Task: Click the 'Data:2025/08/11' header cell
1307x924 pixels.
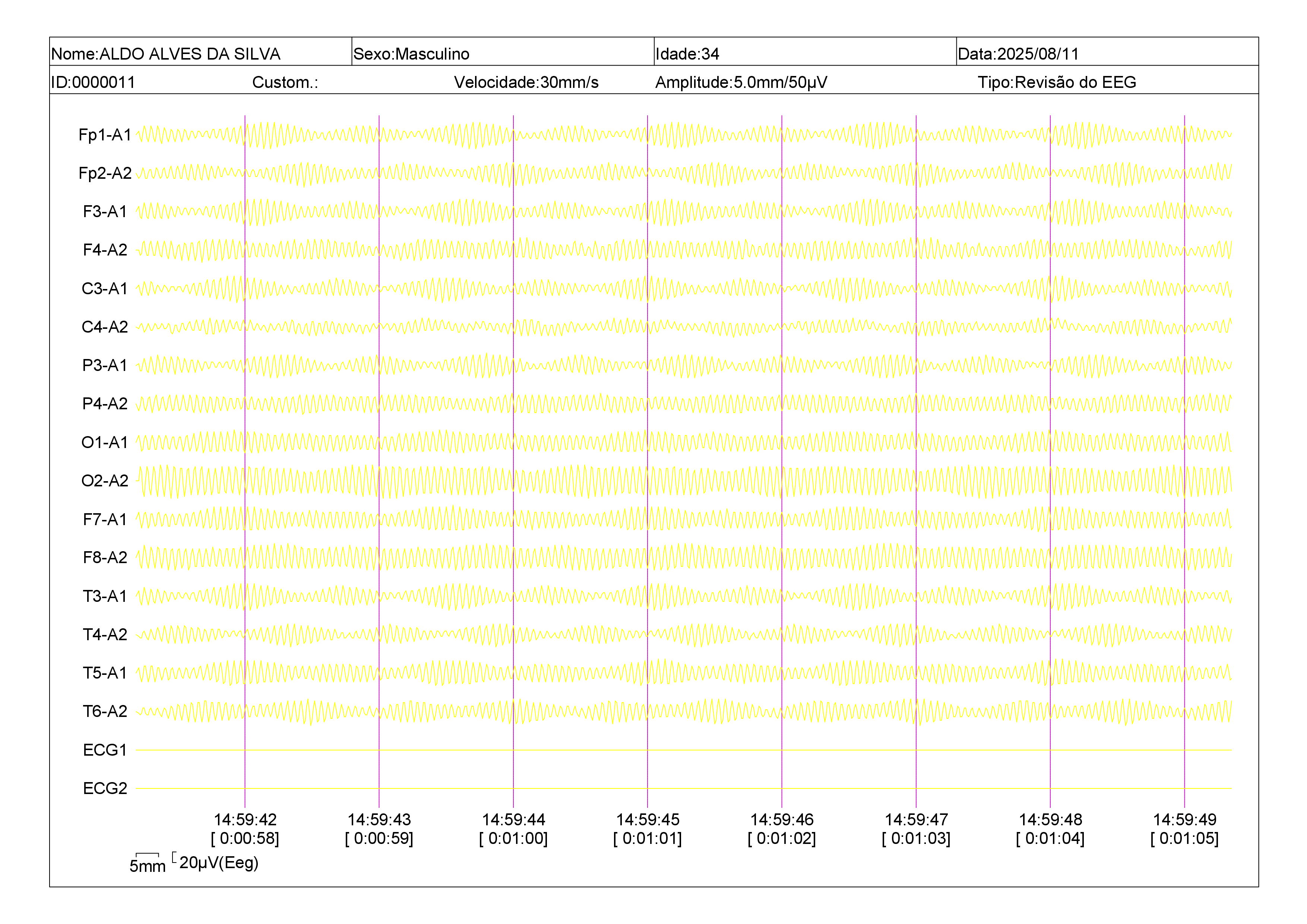Action: (1107, 52)
